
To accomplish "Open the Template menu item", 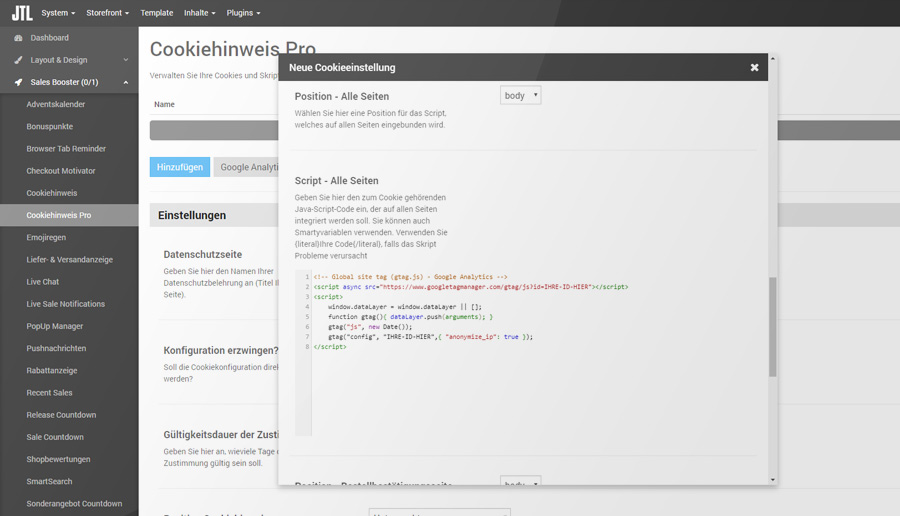I will click(157, 13).
